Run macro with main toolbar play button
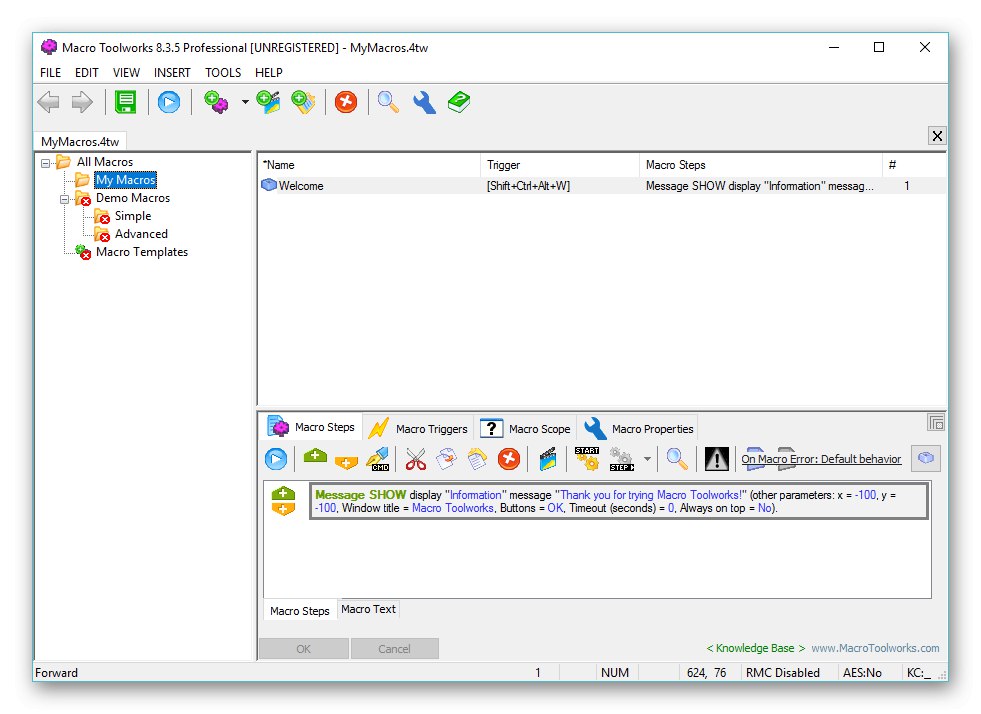This screenshot has height=714, width=981. pos(169,102)
